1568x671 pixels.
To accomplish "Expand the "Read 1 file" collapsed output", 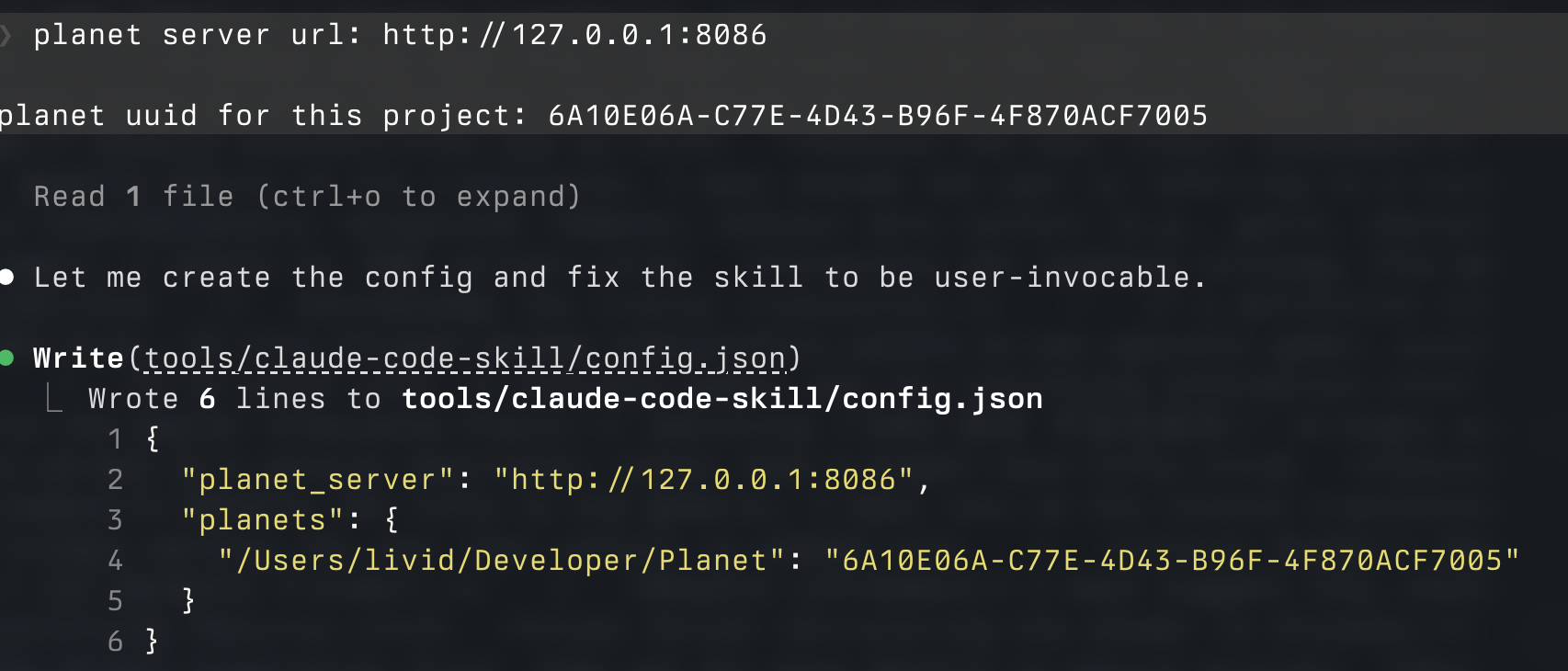I will [x=307, y=197].
